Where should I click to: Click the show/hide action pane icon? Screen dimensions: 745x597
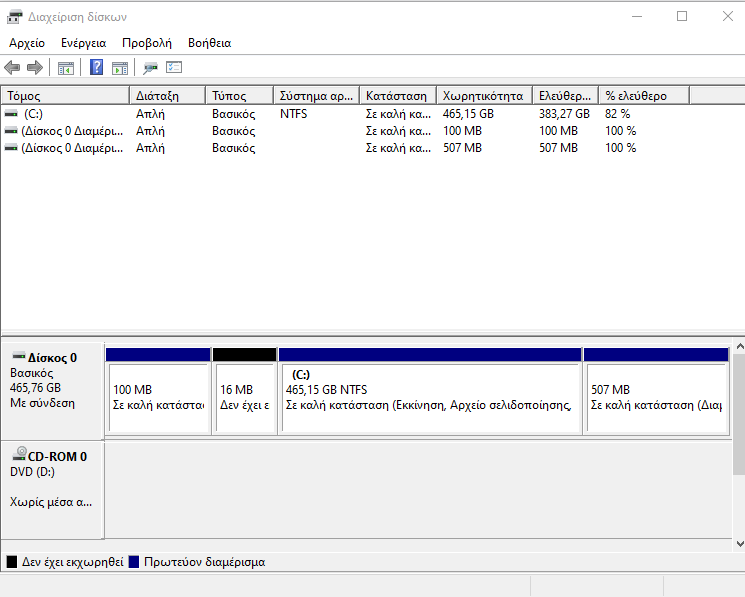tap(120, 68)
